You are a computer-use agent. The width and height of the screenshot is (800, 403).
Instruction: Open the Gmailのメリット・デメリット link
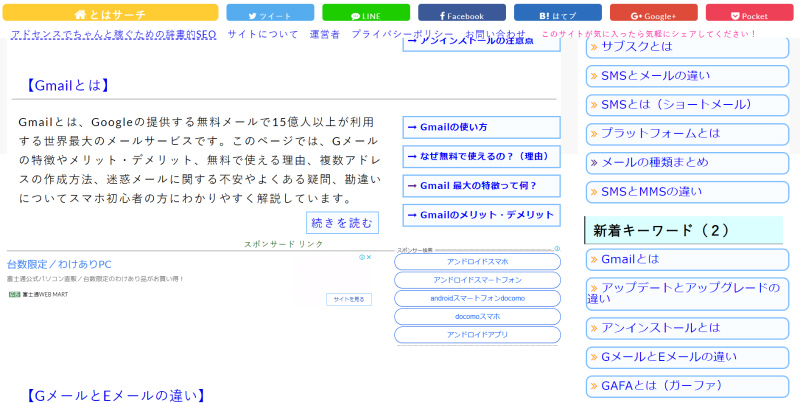pyautogui.click(x=481, y=215)
